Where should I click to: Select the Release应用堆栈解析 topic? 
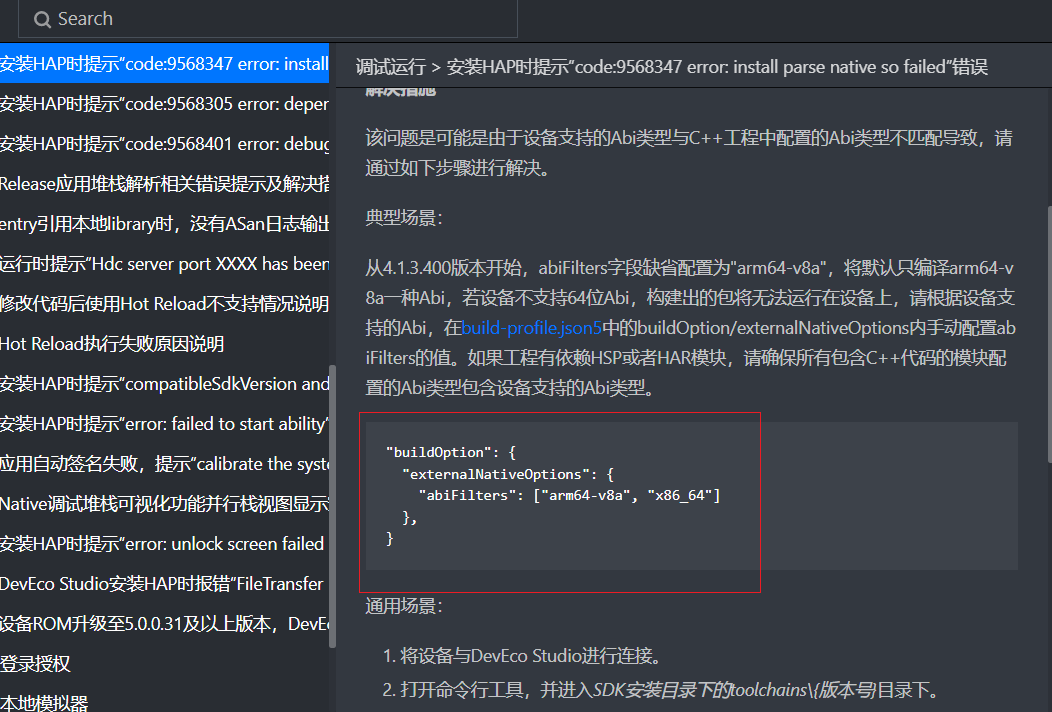[x=160, y=183]
